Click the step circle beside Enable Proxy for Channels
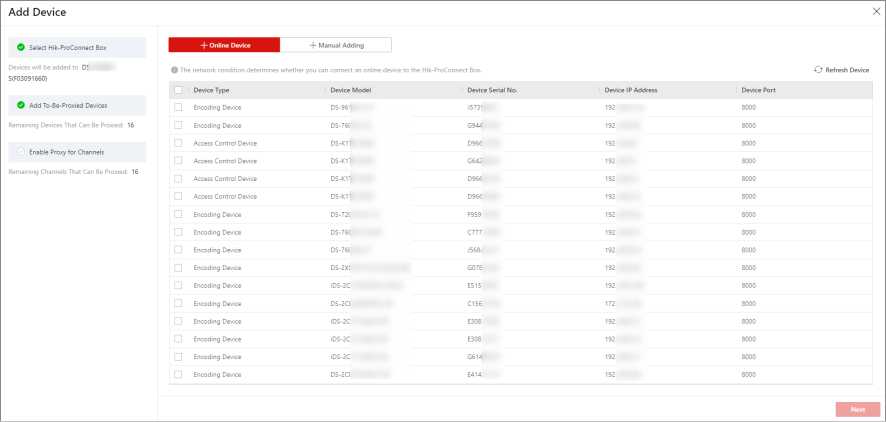The image size is (886, 422). pos(20,151)
